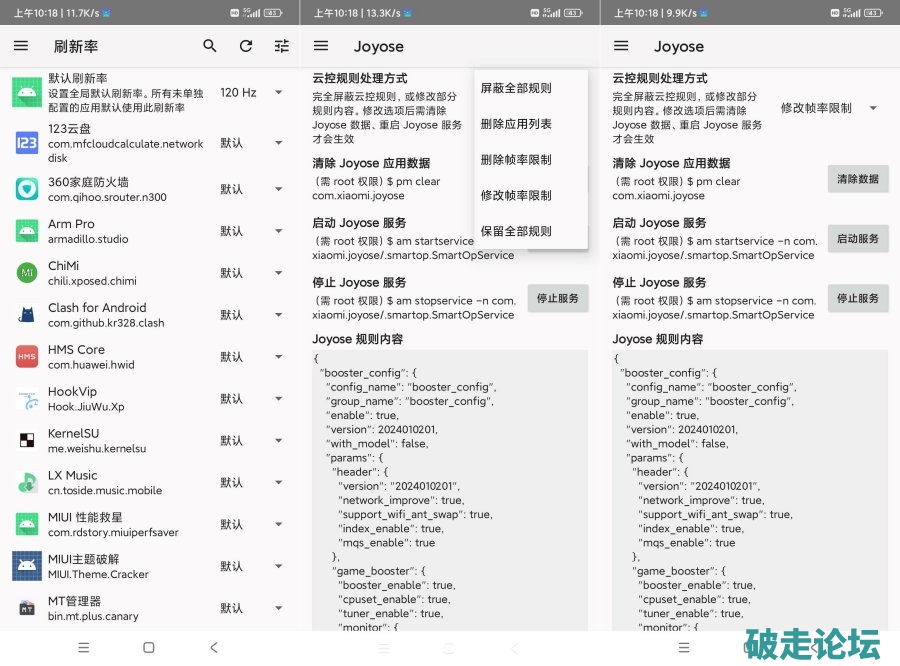Image resolution: width=900 pixels, height=666 pixels.
Task: Tap the 123云盘 app icon
Action: coord(27,144)
